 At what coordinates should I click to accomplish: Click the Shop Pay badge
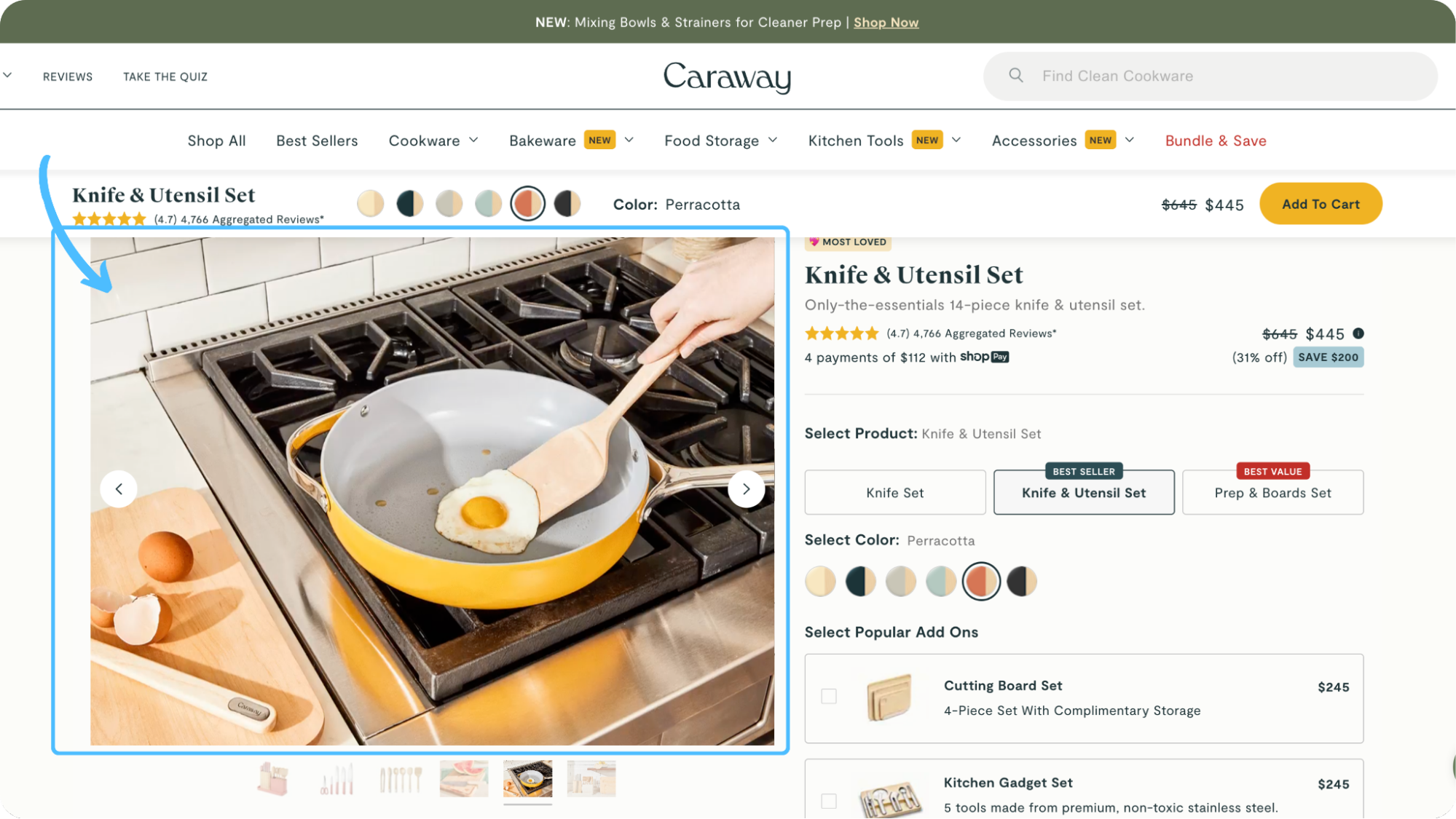click(985, 357)
